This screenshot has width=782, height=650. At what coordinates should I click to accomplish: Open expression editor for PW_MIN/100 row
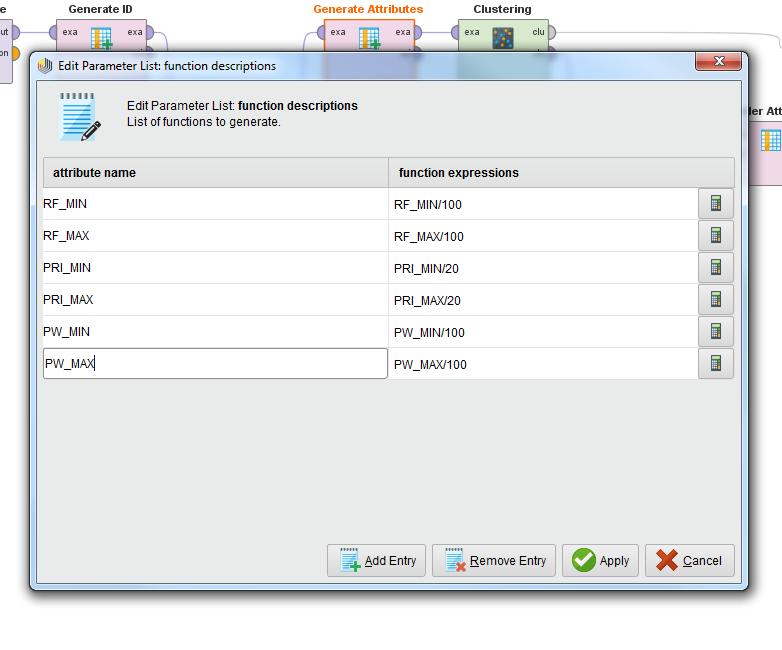click(716, 331)
